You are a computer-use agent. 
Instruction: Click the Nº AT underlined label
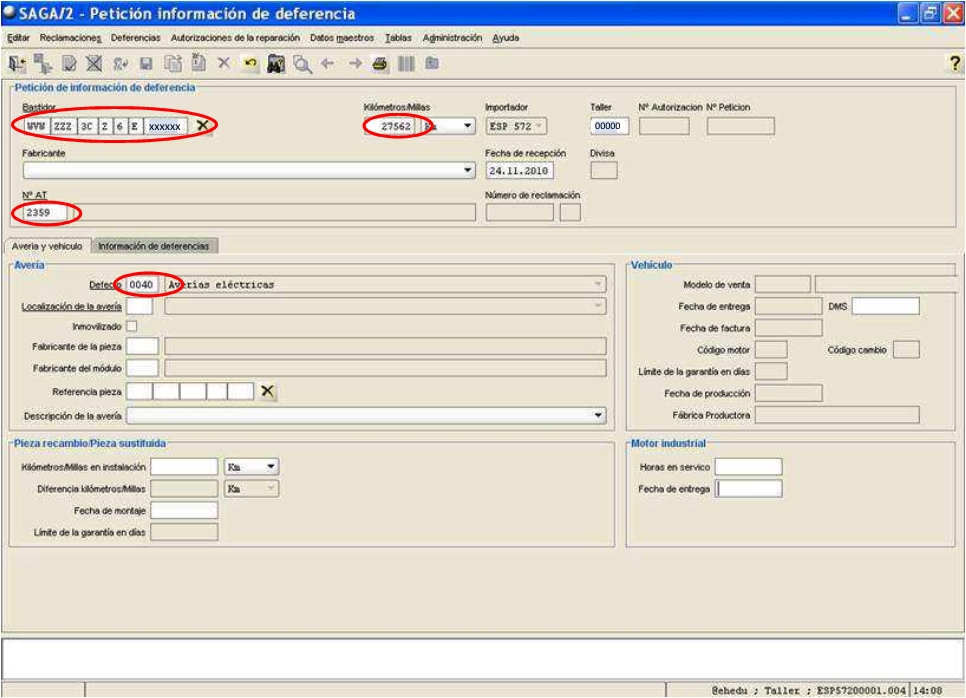pyautogui.click(x=34, y=195)
